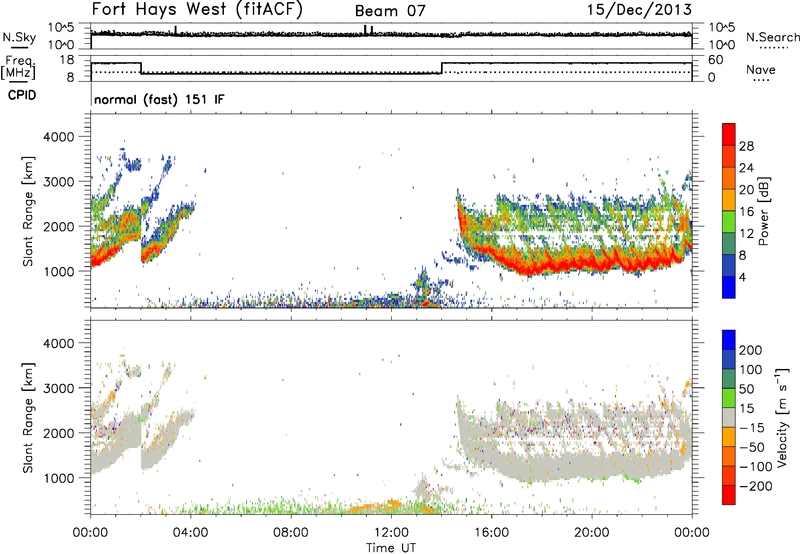Click the date '15/Dec/2013'
800x554 pixels.
coord(639,10)
